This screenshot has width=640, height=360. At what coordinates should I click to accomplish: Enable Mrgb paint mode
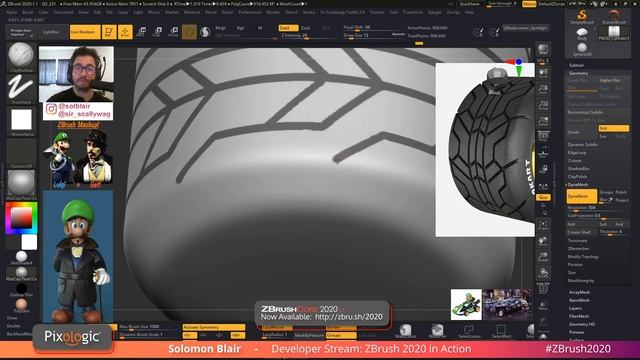tap(220, 28)
